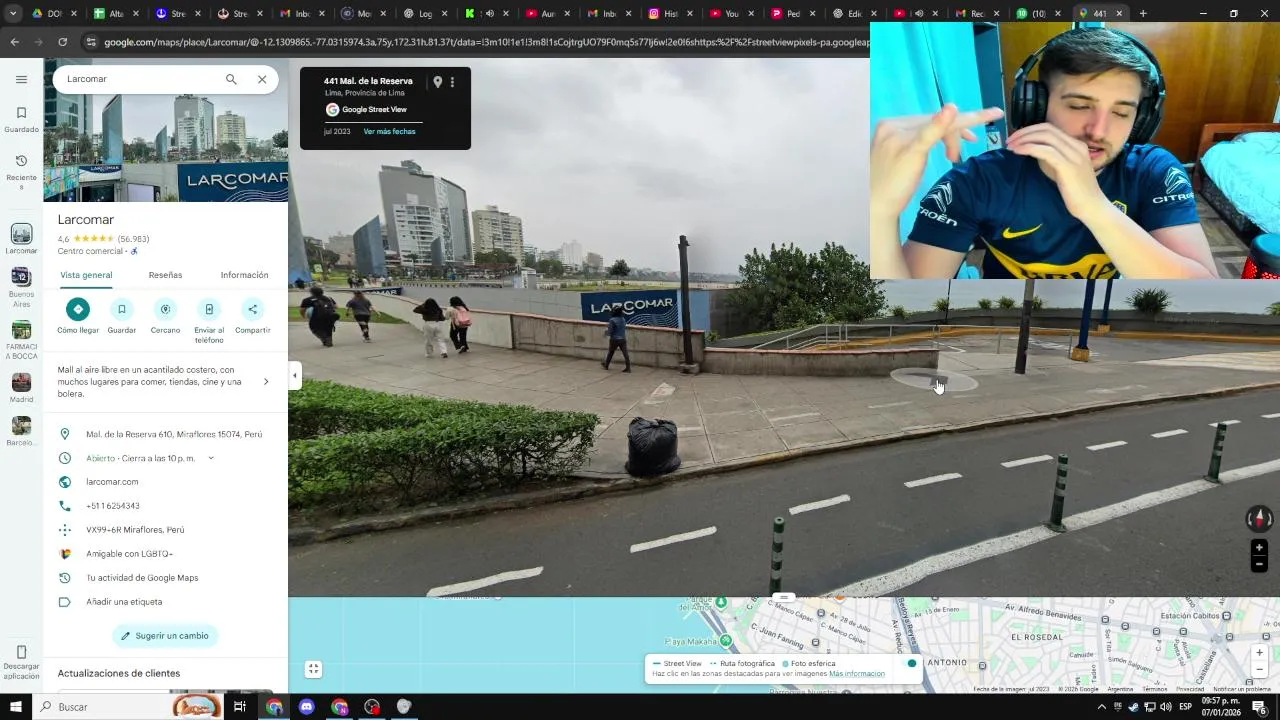
Task: Click the Cómo llegar directions icon
Action: coord(78,309)
